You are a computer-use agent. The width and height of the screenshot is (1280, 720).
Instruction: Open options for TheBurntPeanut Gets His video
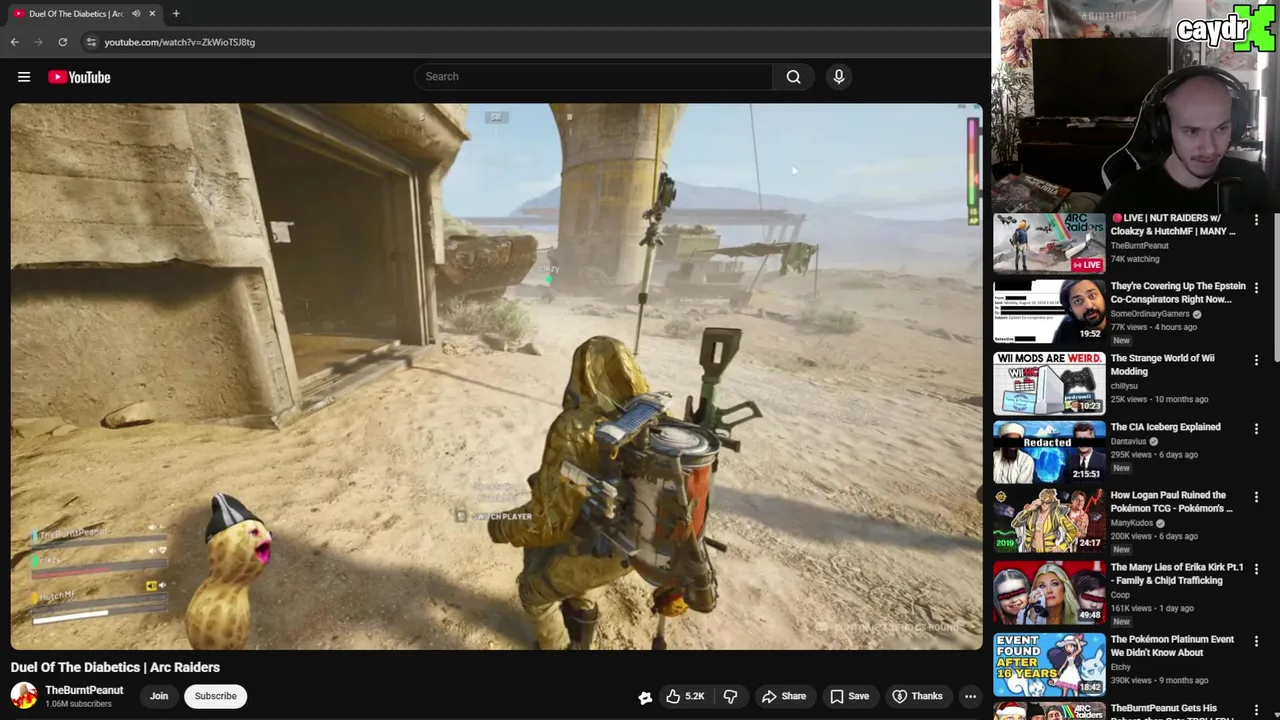click(1257, 710)
